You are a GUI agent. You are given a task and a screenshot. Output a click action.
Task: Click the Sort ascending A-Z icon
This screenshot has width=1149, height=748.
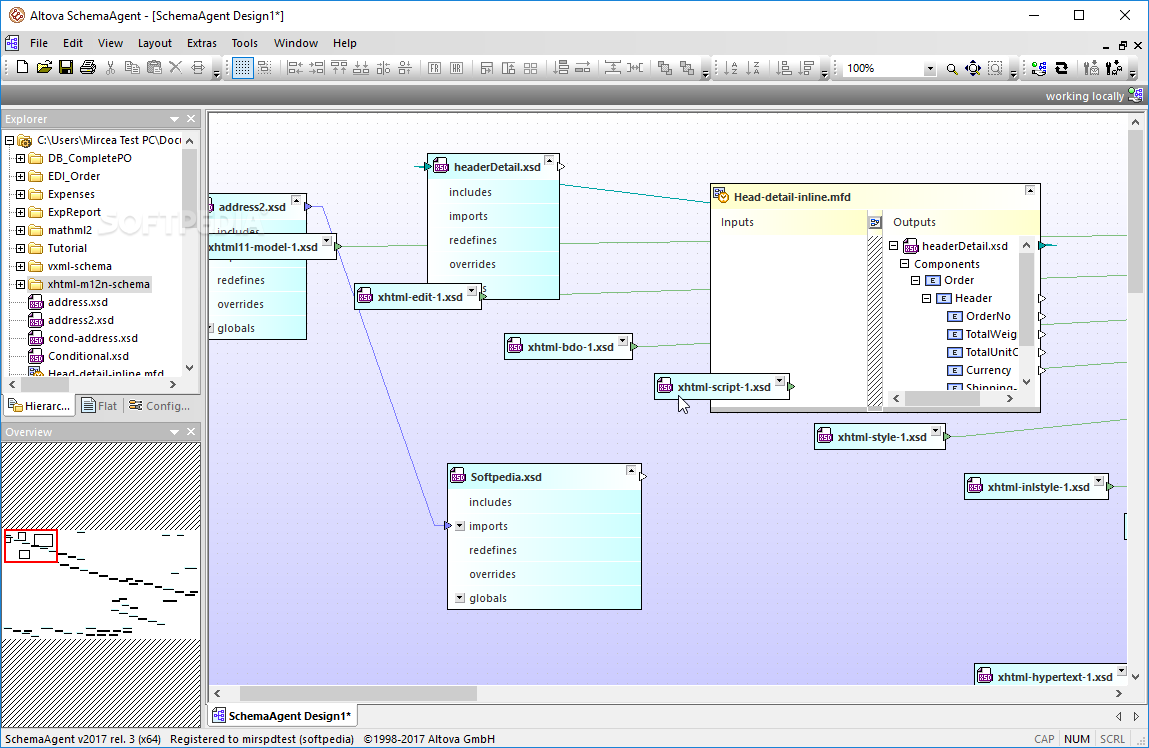[x=731, y=68]
